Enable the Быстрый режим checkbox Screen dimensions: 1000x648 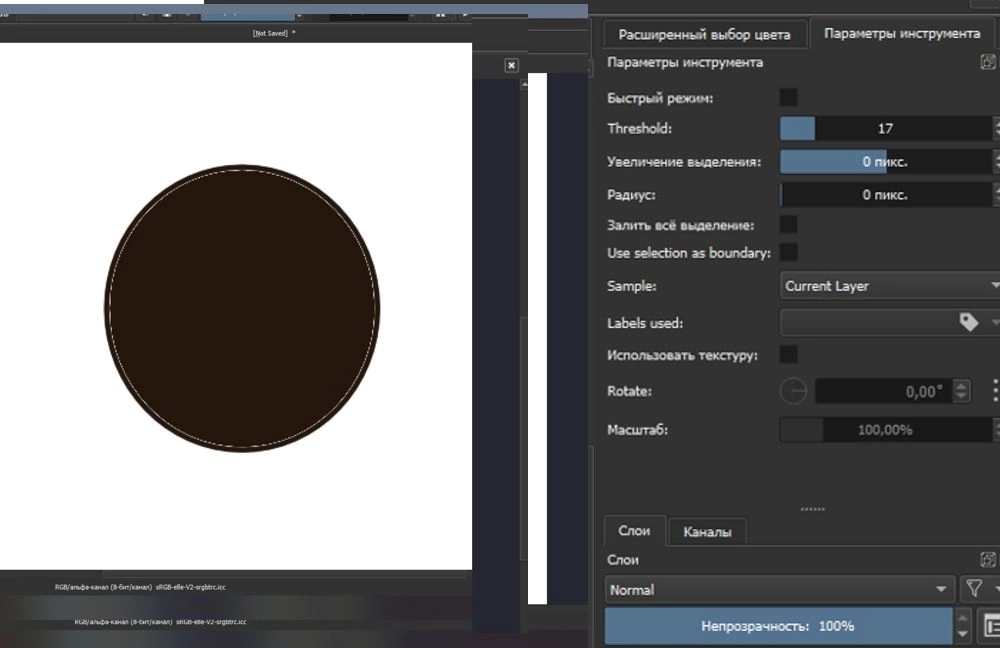click(x=788, y=98)
